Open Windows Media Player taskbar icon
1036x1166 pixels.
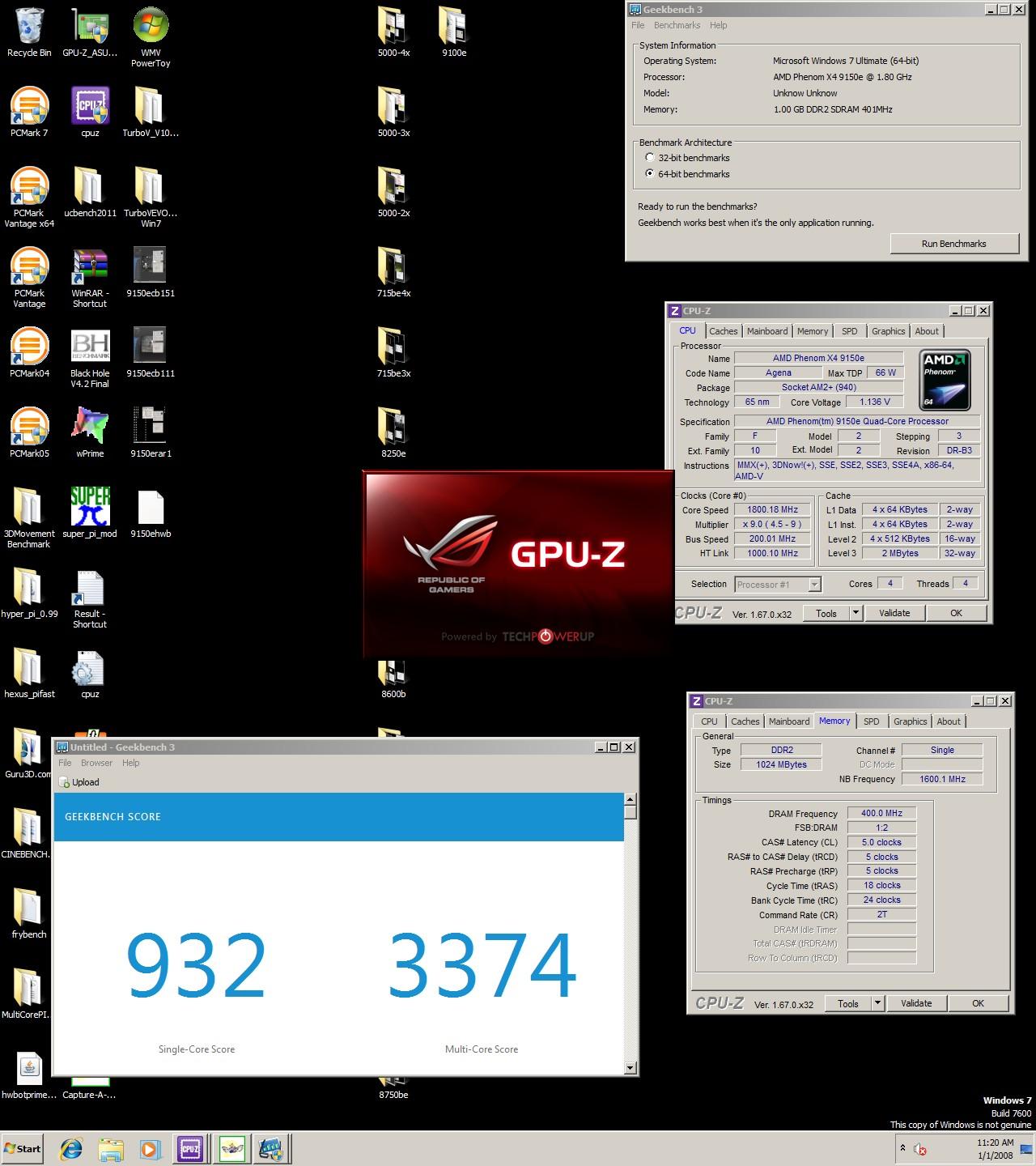[x=150, y=1148]
